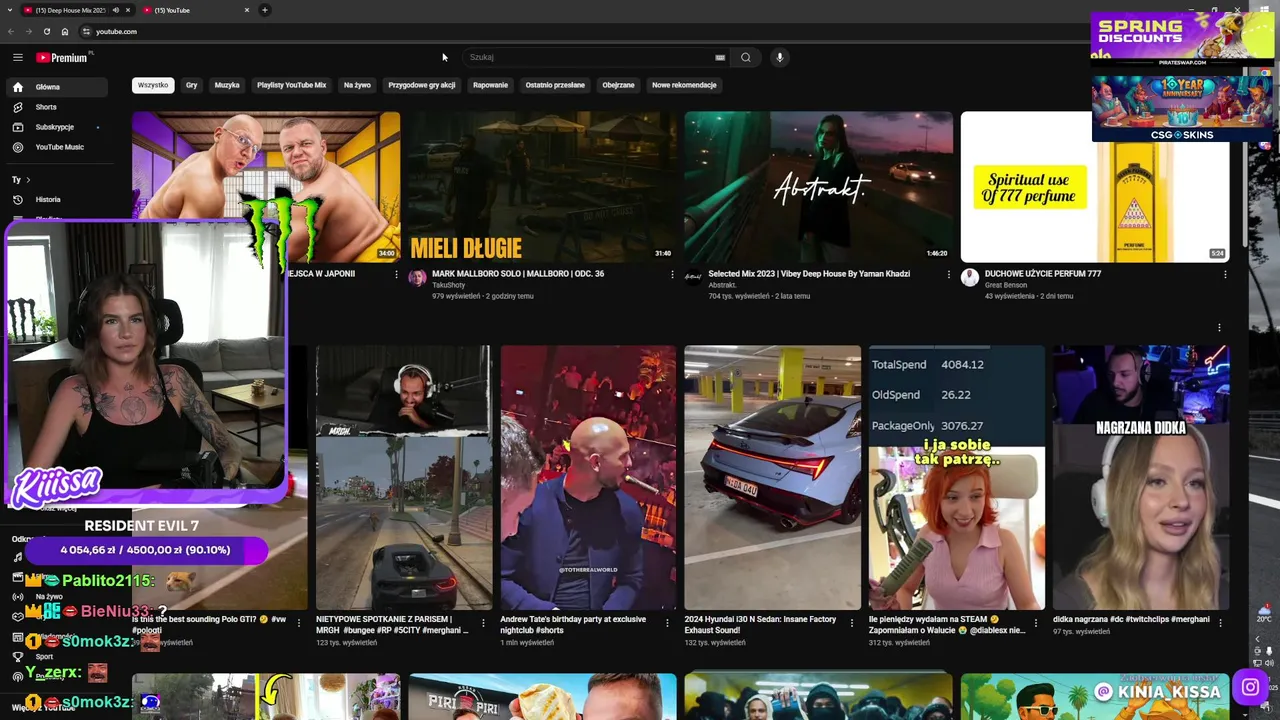Image resolution: width=1280 pixels, height=720 pixels.
Task: Open Historia in the sidebar
Action: point(59,199)
